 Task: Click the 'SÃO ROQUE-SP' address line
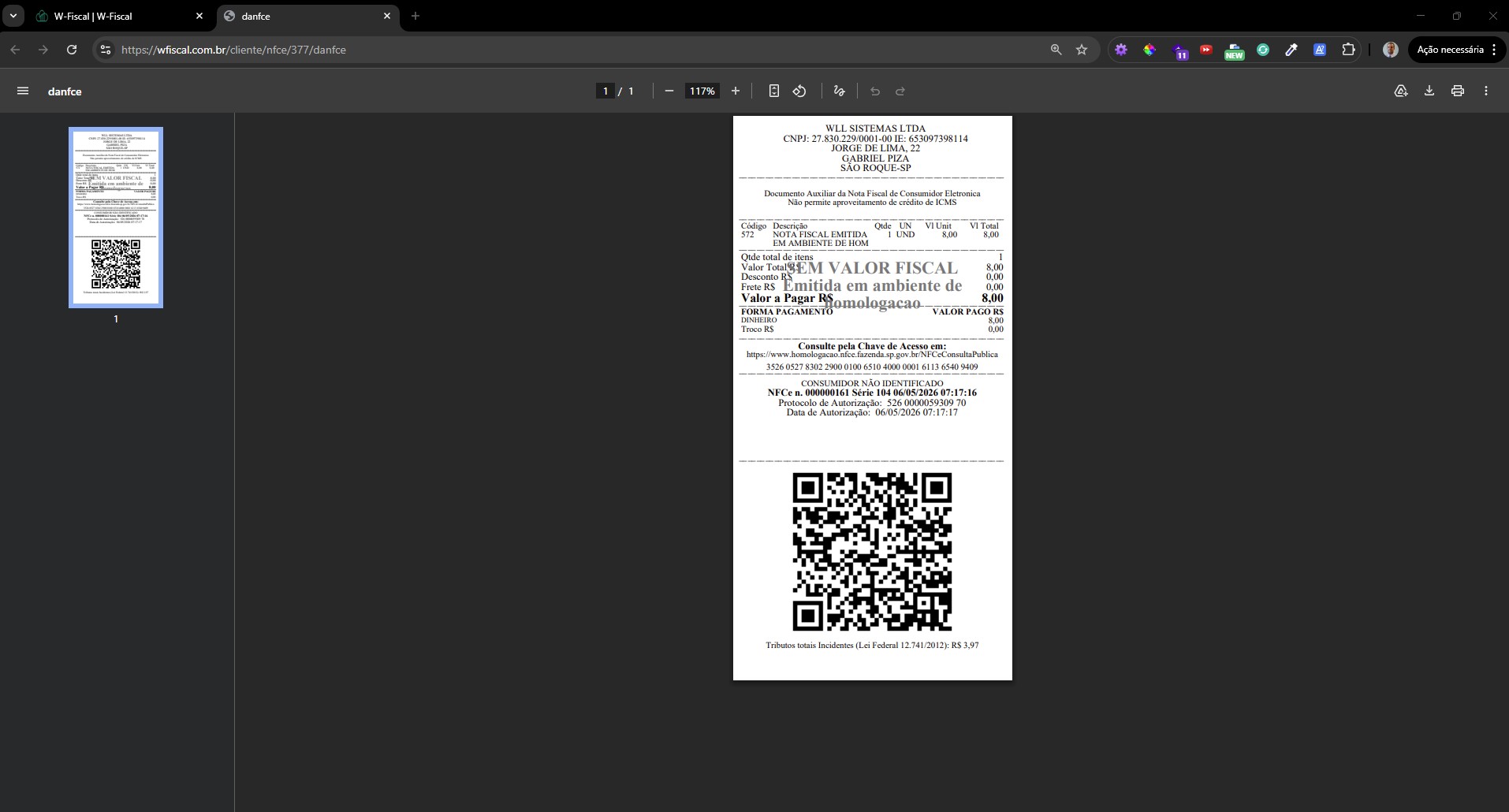tap(875, 168)
